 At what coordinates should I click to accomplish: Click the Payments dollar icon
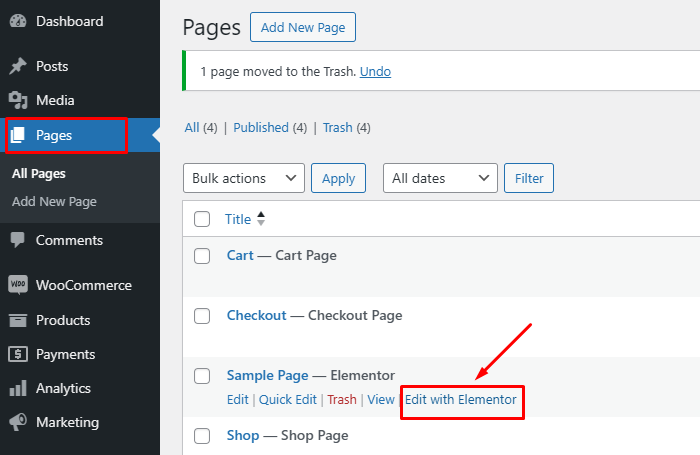pyautogui.click(x=17, y=354)
